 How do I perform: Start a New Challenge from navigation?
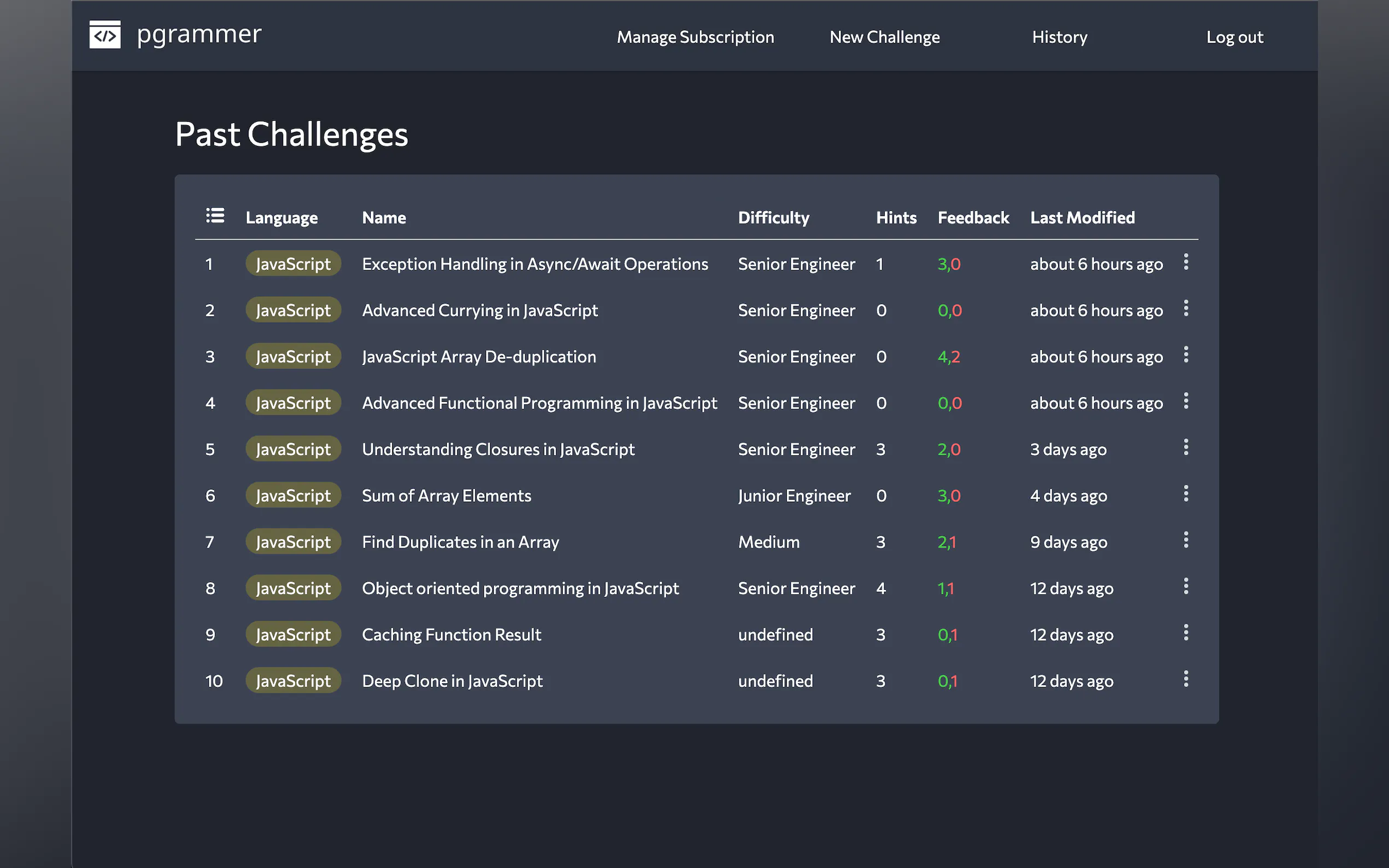click(884, 37)
